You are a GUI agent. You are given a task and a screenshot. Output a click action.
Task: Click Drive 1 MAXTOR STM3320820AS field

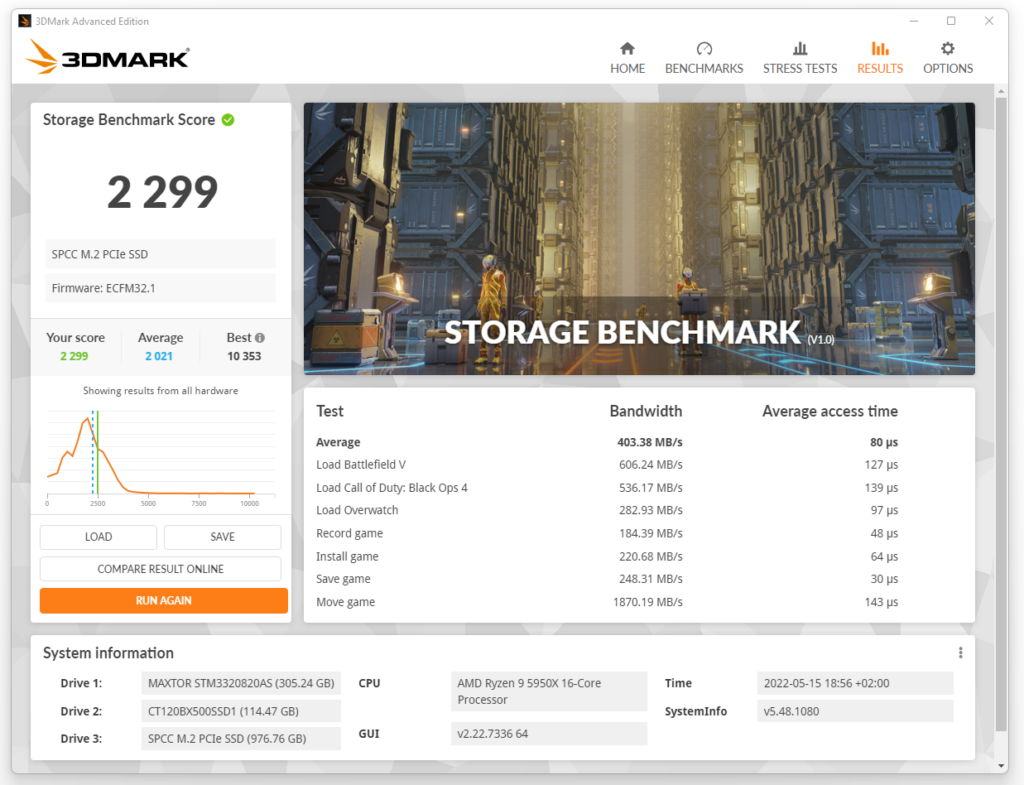click(241, 683)
